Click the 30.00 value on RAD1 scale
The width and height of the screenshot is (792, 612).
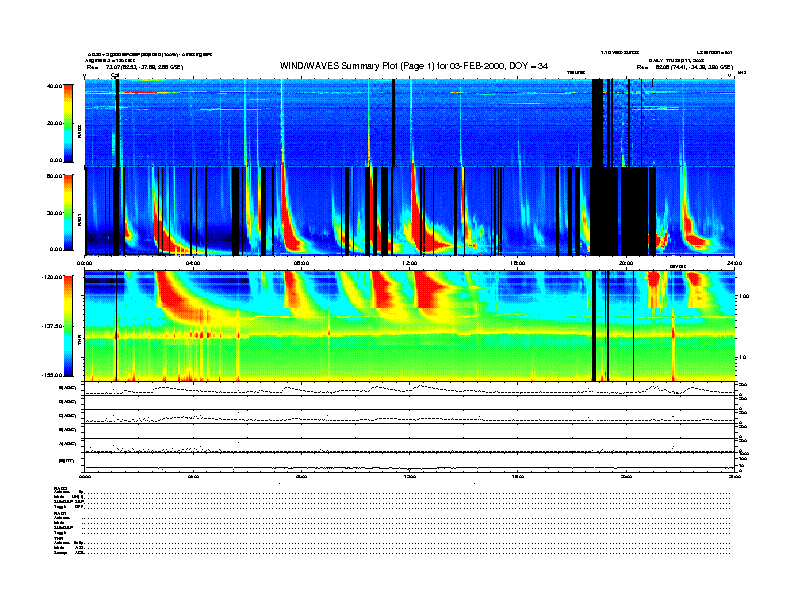pyautogui.click(x=54, y=213)
